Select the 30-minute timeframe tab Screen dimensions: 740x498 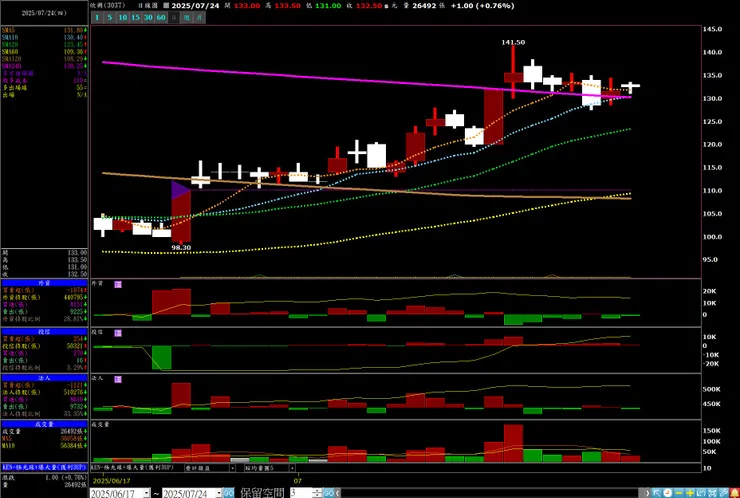click(148, 17)
